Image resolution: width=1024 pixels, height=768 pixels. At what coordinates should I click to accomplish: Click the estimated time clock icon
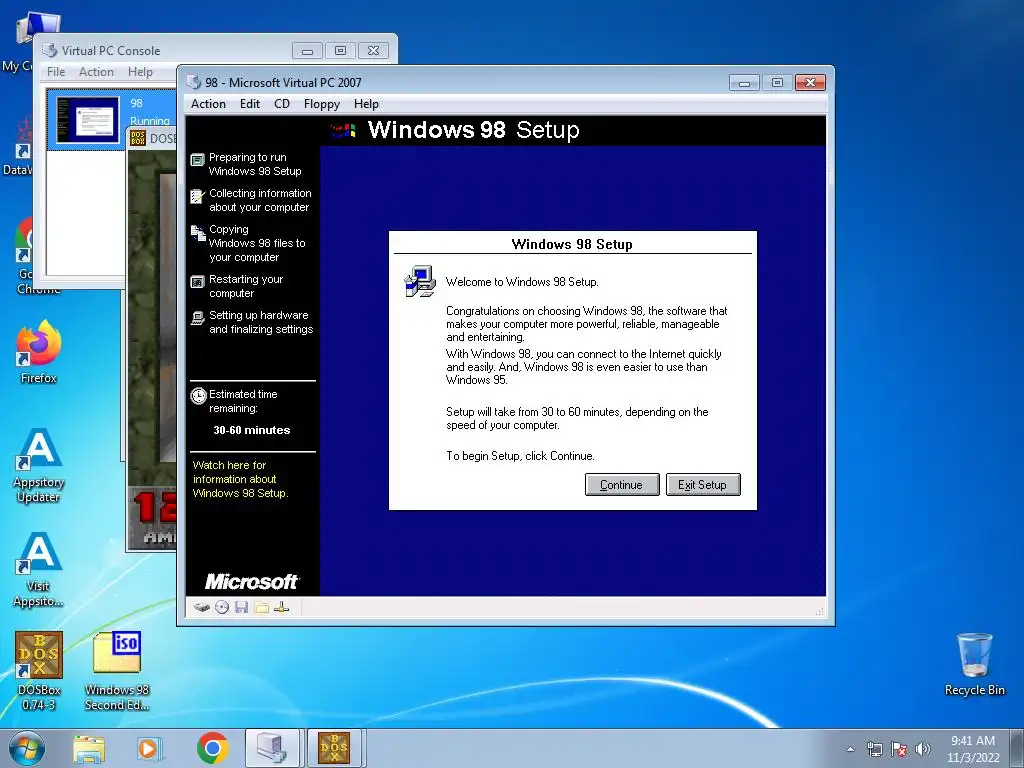pos(199,396)
